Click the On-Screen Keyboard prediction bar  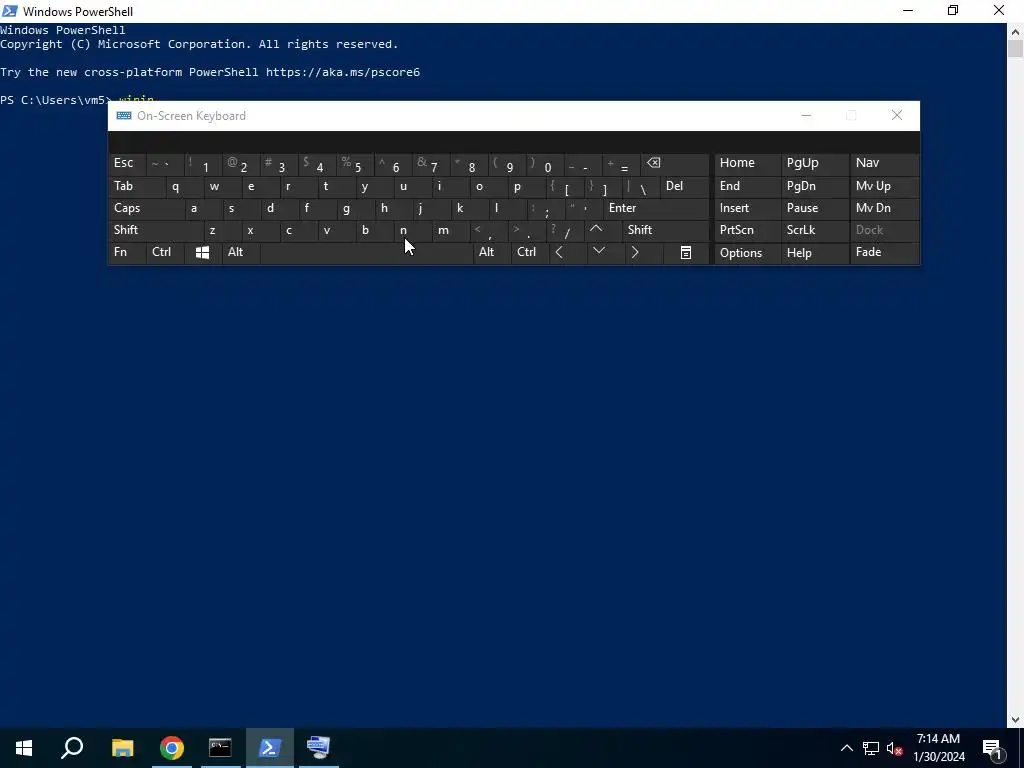(514, 142)
